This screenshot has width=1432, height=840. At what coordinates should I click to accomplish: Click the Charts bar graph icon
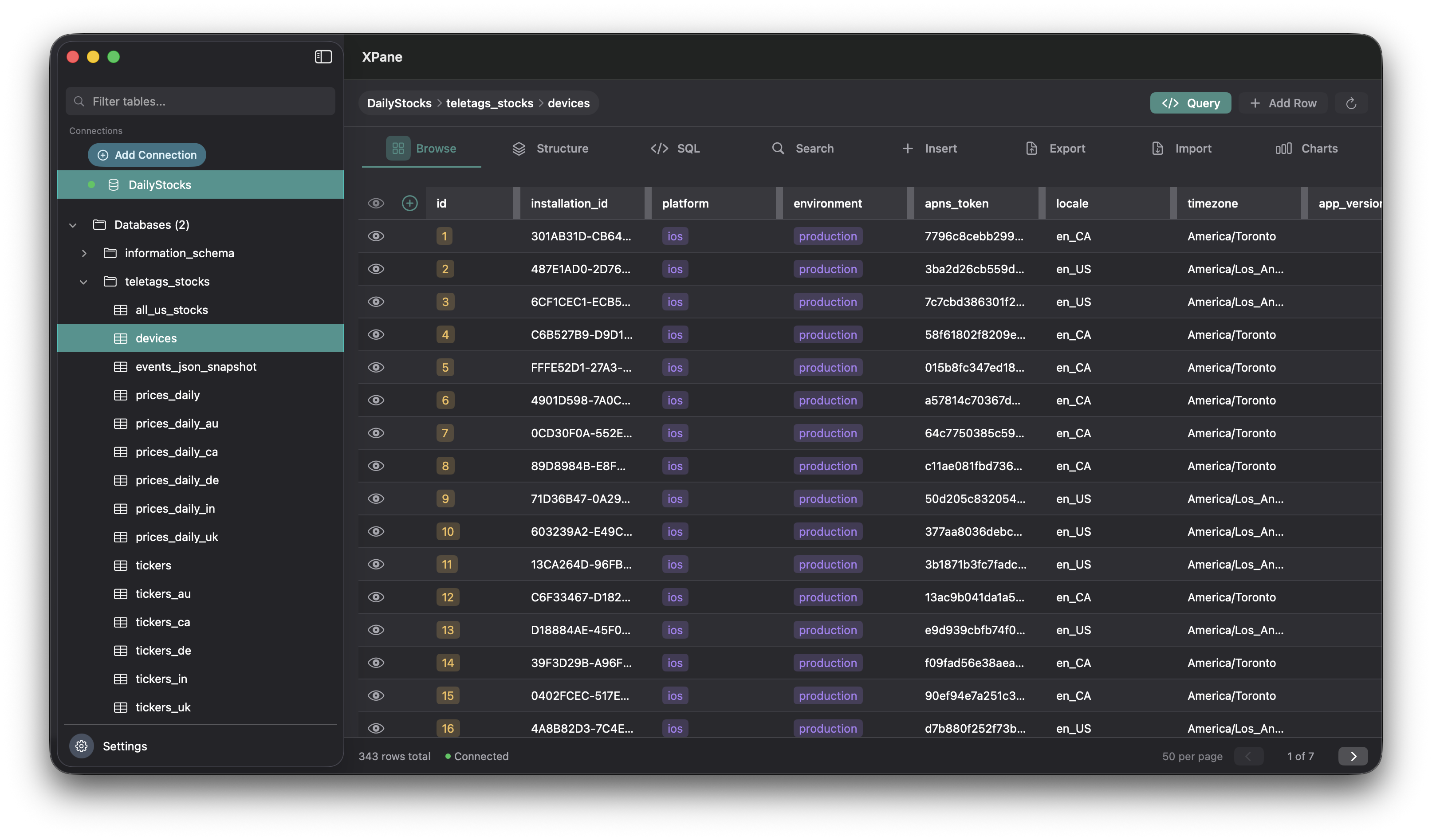(1284, 148)
